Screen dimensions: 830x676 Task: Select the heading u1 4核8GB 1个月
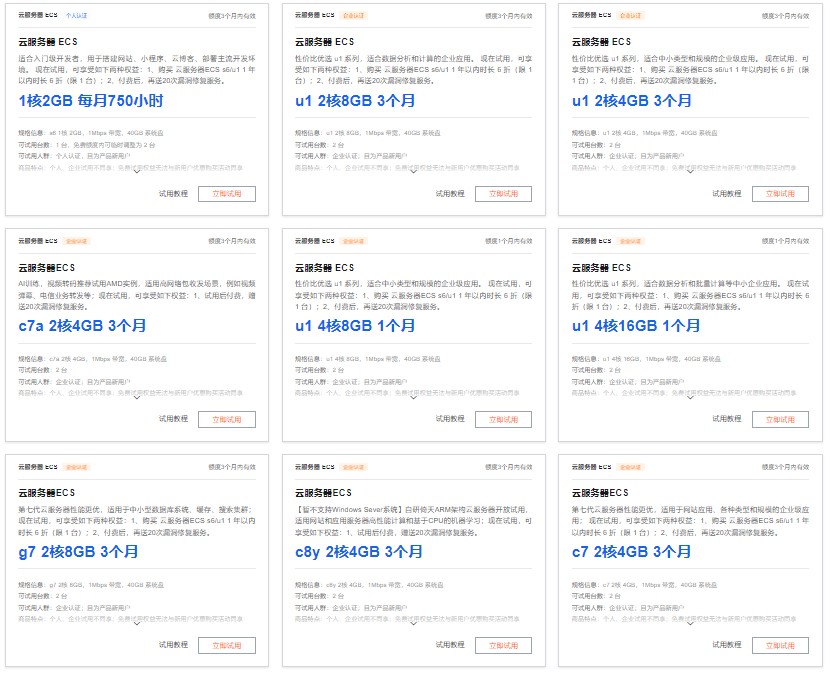click(x=355, y=326)
